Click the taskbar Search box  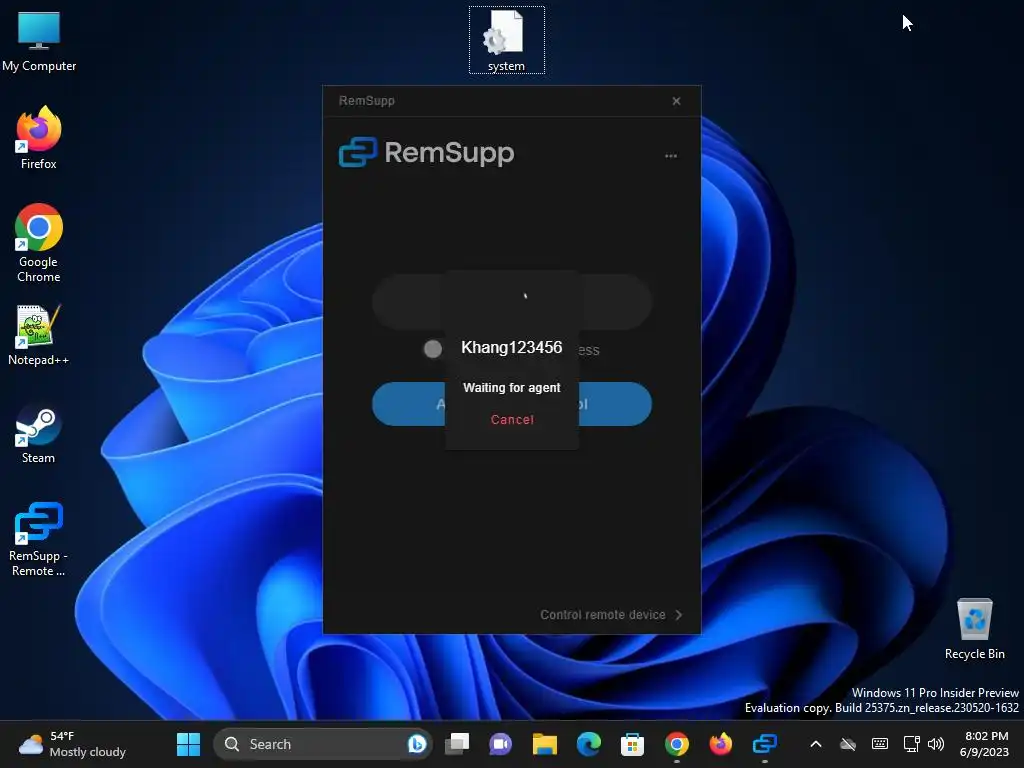click(323, 744)
